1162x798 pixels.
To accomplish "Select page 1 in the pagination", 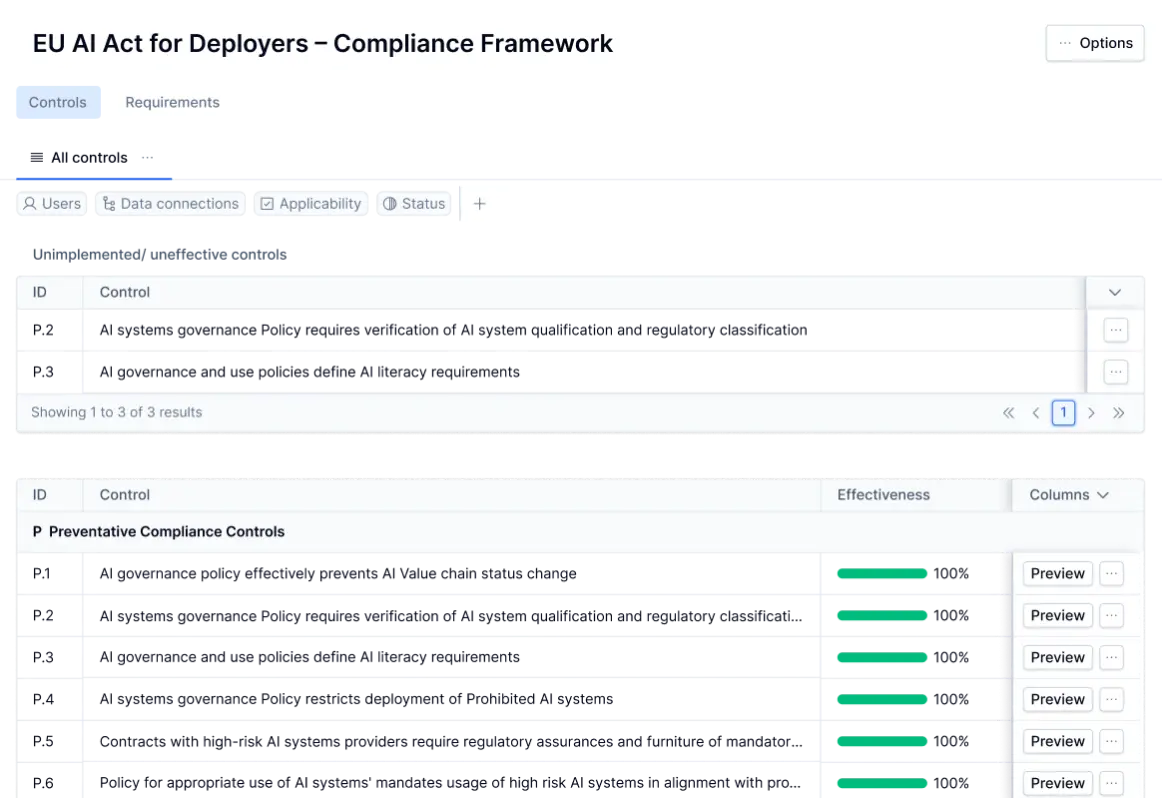I will pyautogui.click(x=1063, y=412).
